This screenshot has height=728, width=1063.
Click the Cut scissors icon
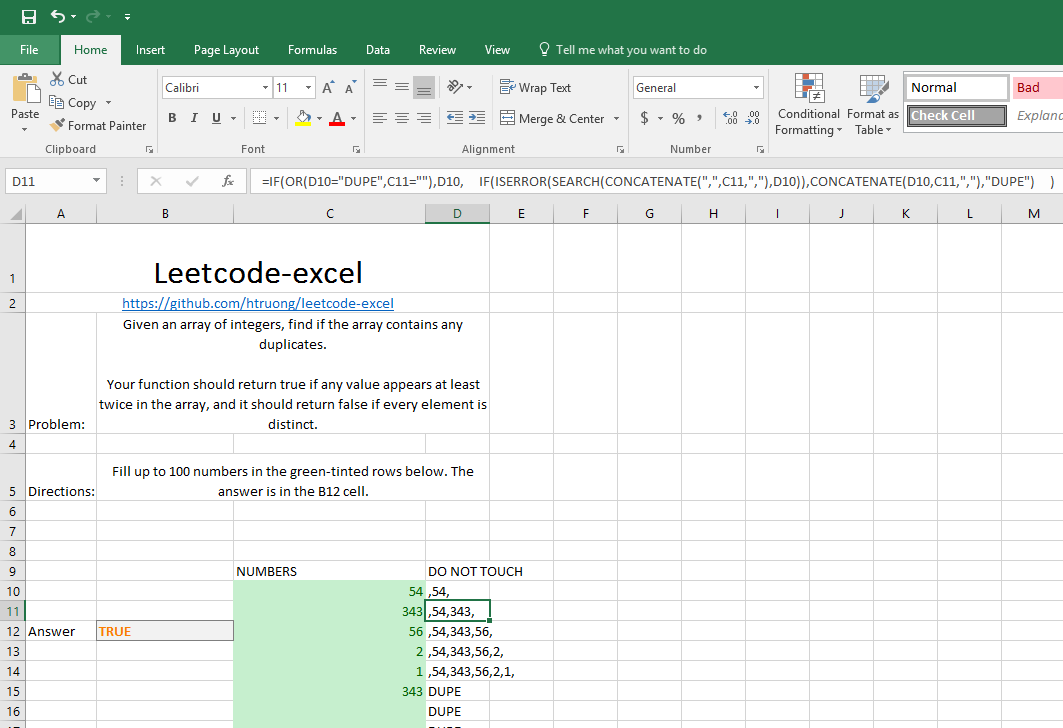pyautogui.click(x=57, y=79)
